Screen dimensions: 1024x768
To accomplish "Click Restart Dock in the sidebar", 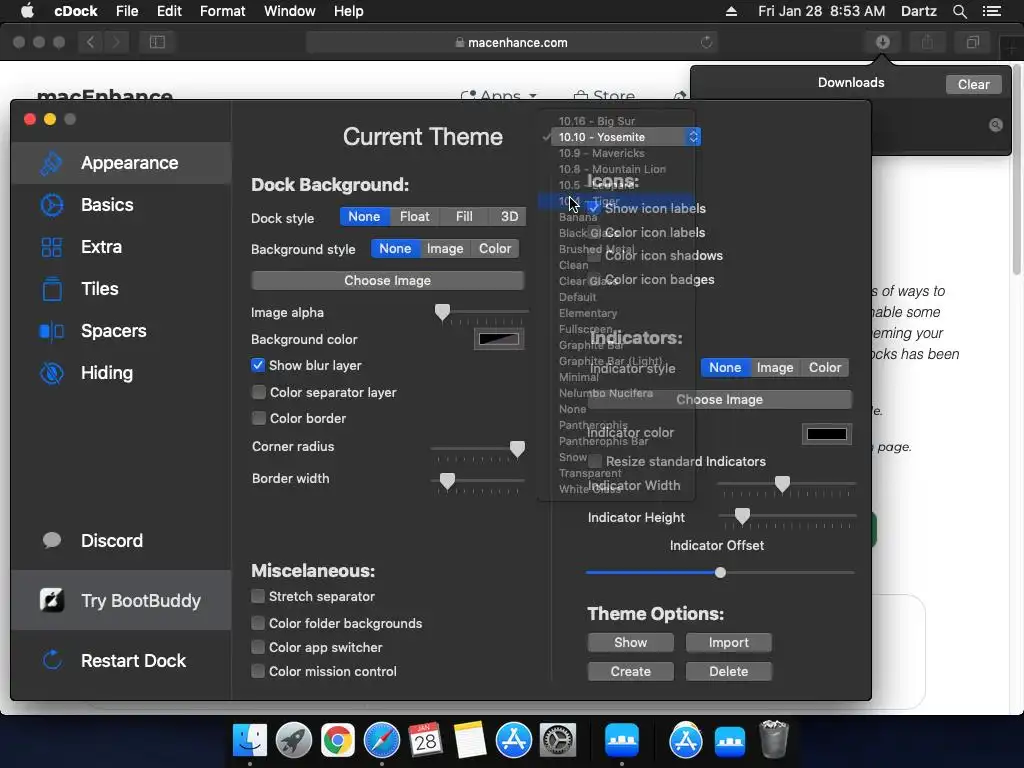I will coord(121,661).
